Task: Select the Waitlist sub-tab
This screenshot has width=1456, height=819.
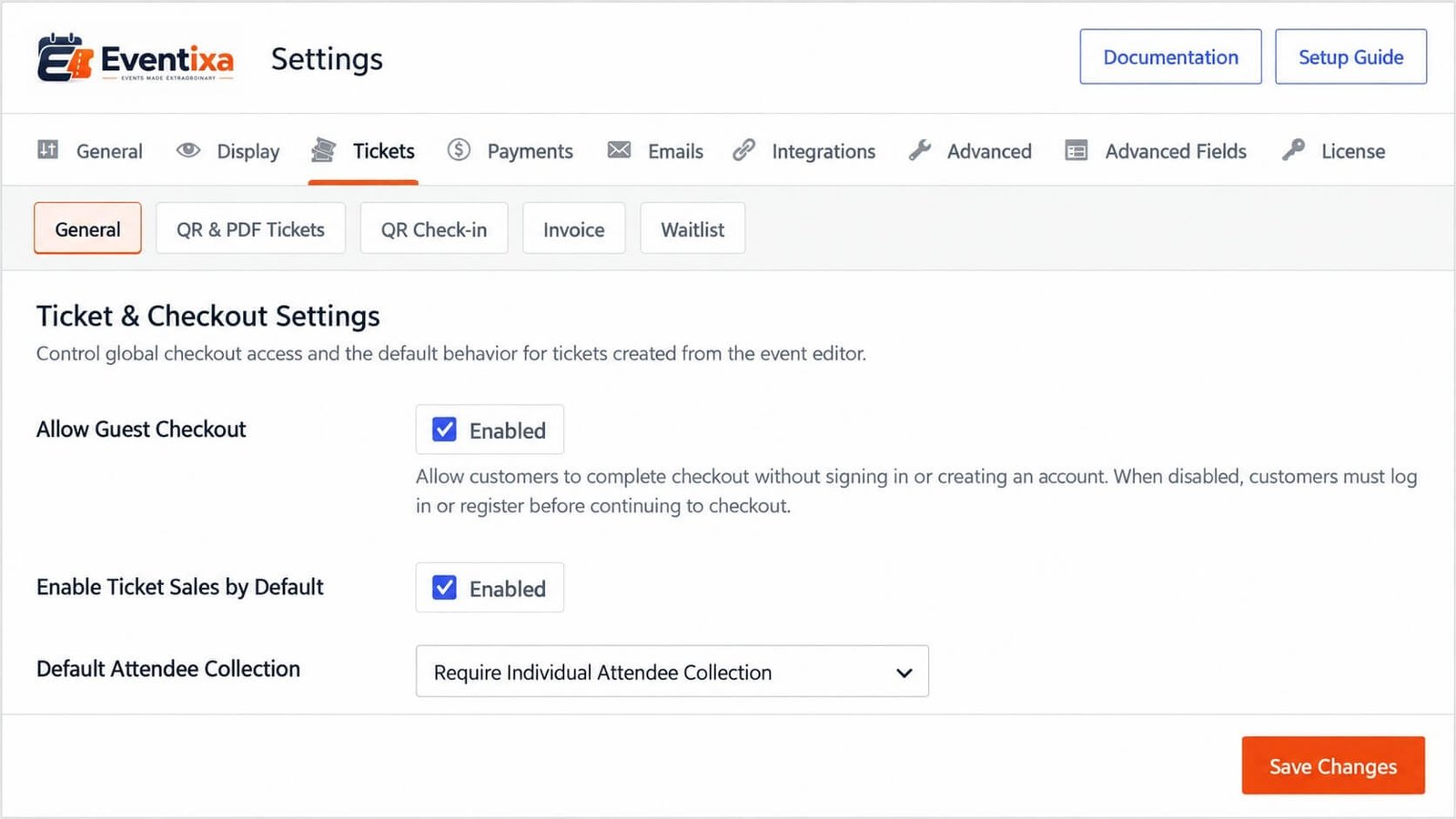Action: (x=693, y=229)
